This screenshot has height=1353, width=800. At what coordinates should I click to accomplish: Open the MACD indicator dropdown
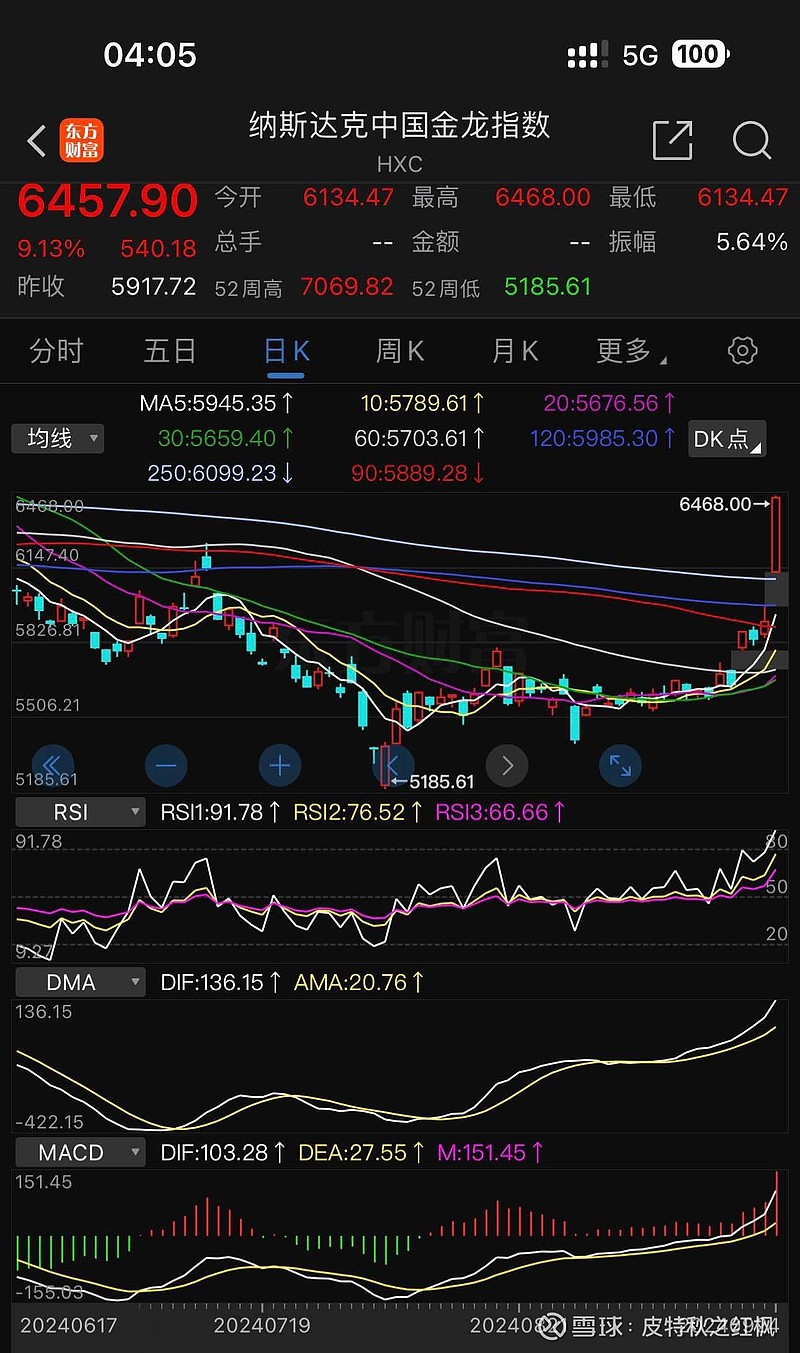79,1152
